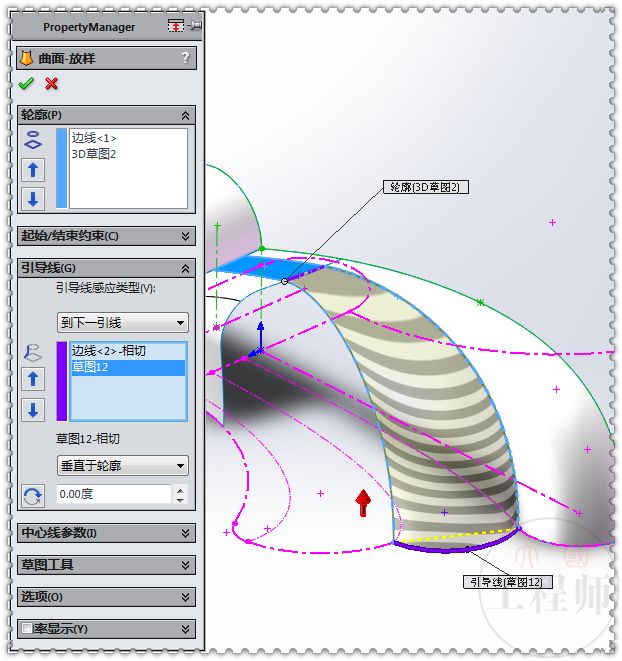This screenshot has width=622, height=661.
Task: Click the 引导线(草图12) callout label
Action: (508, 582)
